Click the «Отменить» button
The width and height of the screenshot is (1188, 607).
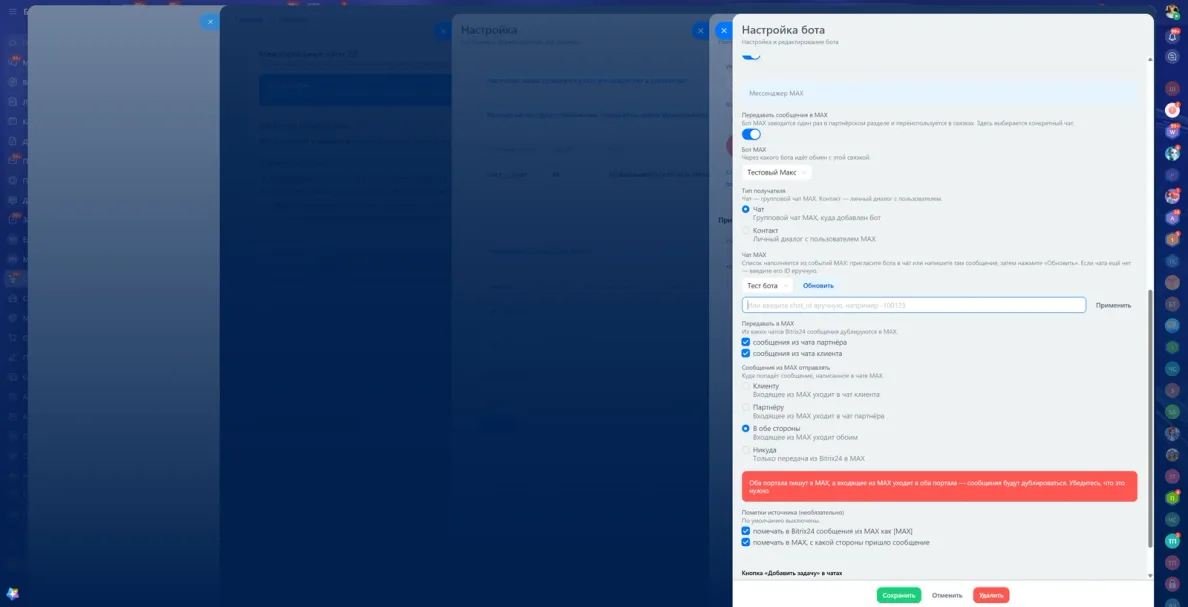coord(947,596)
